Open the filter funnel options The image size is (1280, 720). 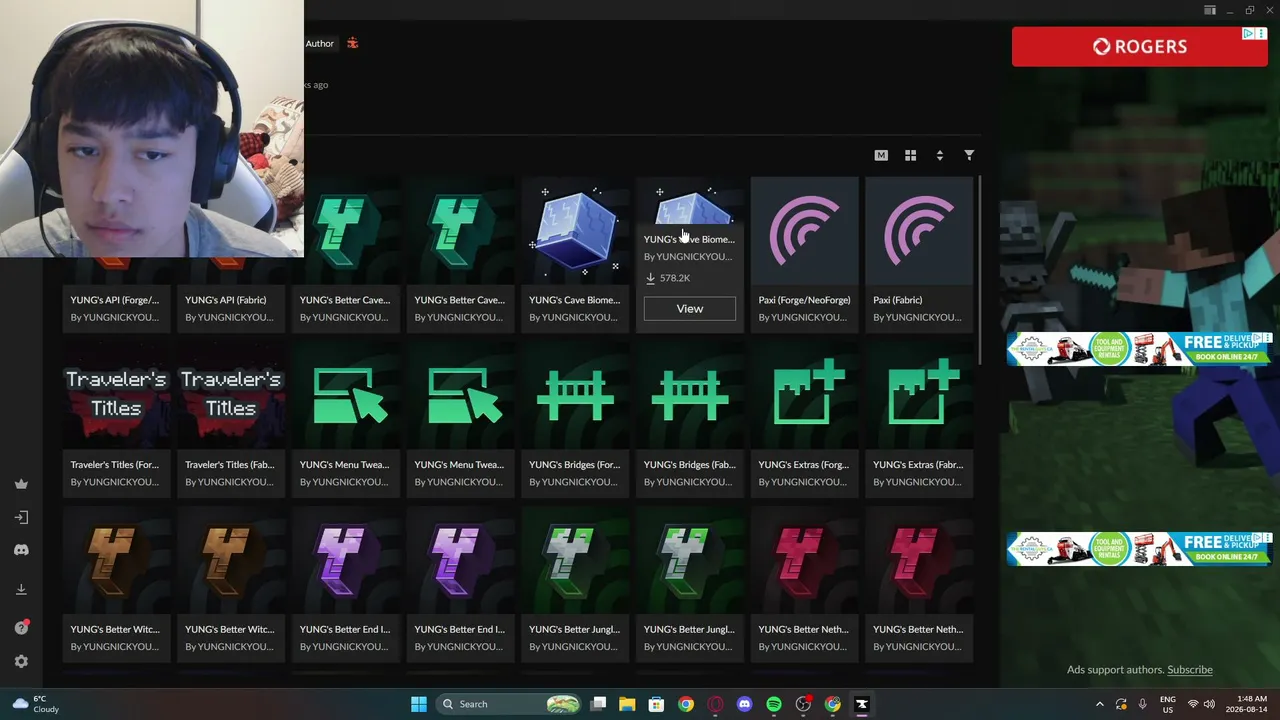click(x=969, y=155)
